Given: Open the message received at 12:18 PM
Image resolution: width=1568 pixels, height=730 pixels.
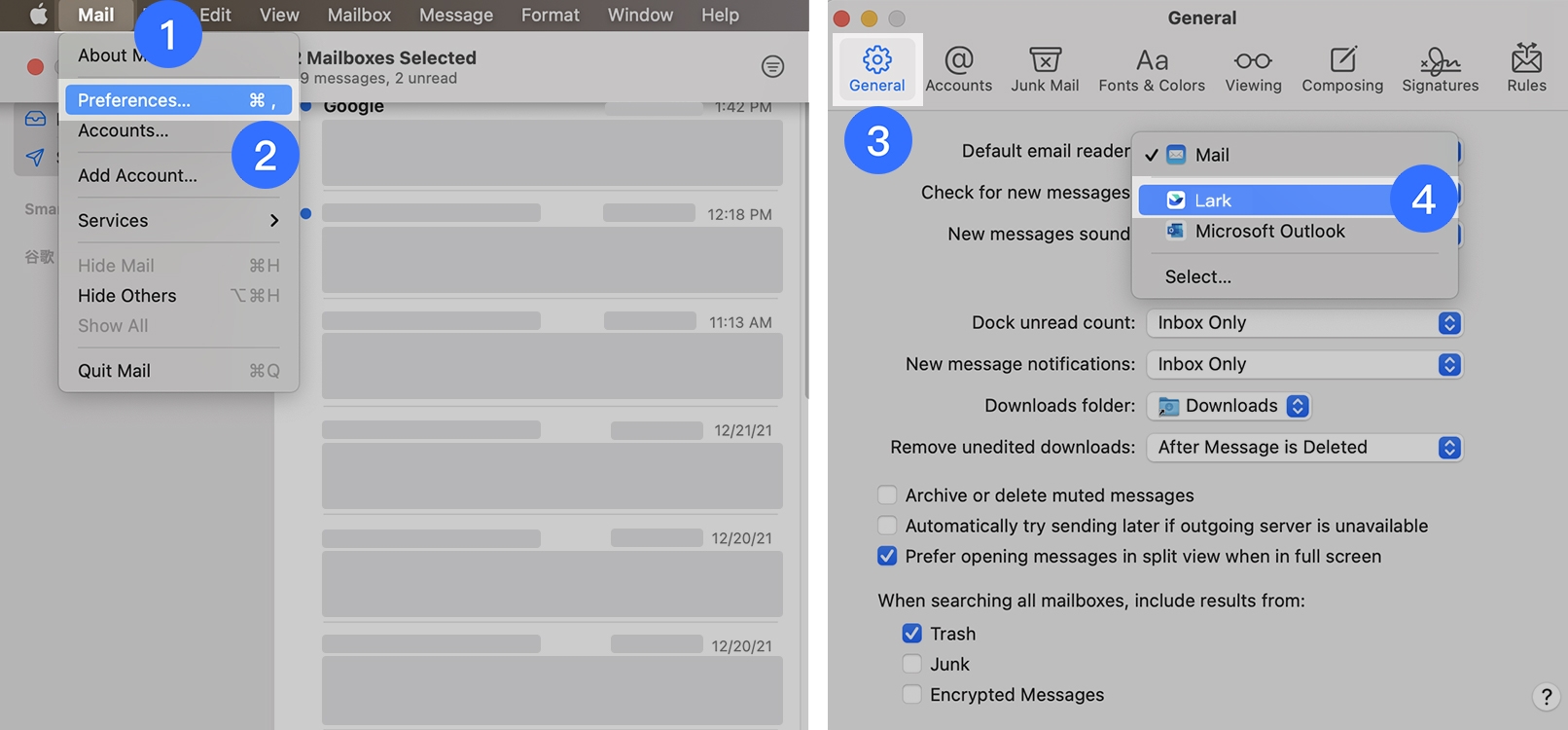Looking at the screenshot, I should (552, 248).
